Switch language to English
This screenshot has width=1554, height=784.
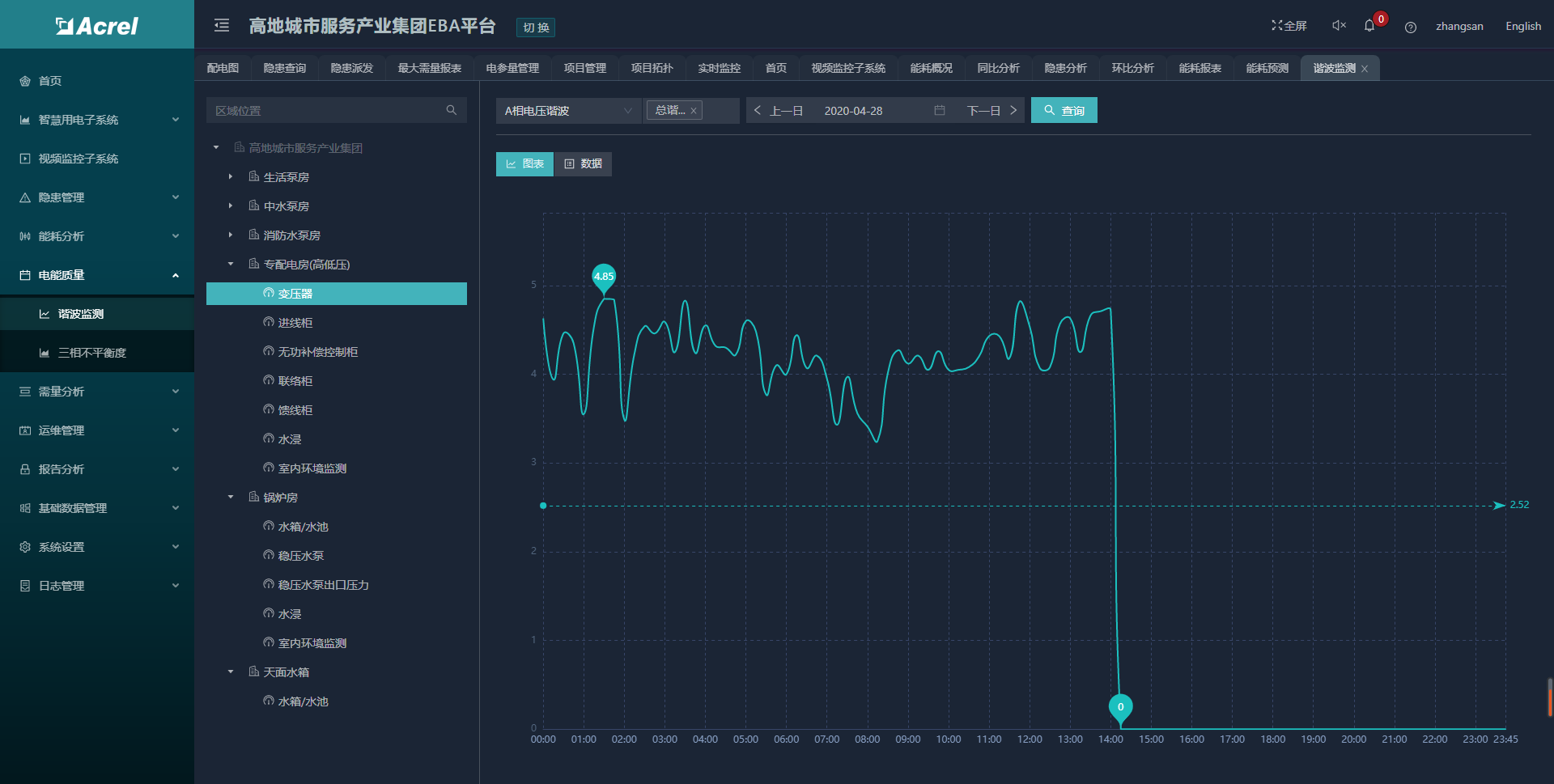pos(1522,26)
